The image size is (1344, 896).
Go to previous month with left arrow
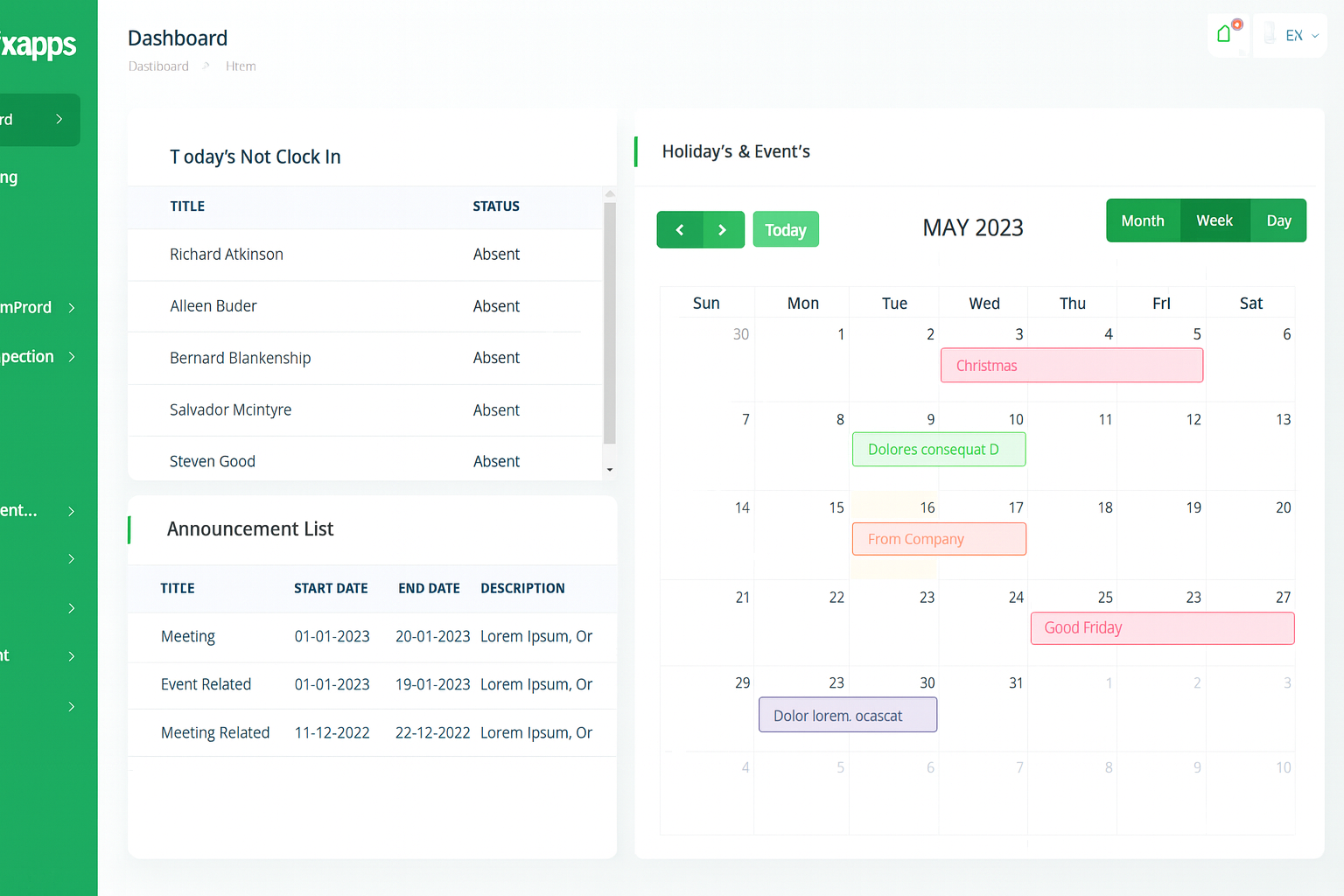680,230
